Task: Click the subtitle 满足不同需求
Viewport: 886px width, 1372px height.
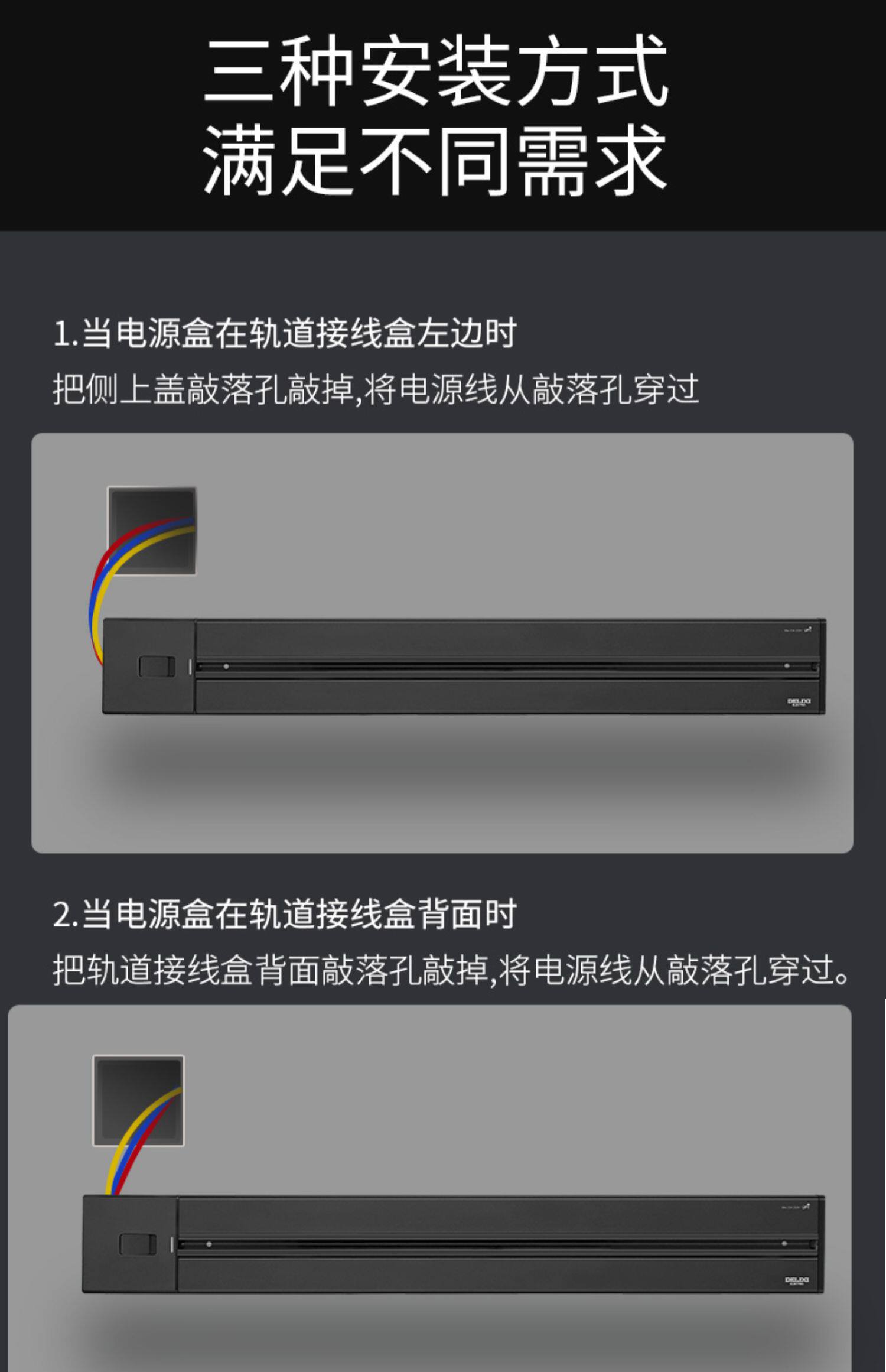Action: (x=436, y=160)
